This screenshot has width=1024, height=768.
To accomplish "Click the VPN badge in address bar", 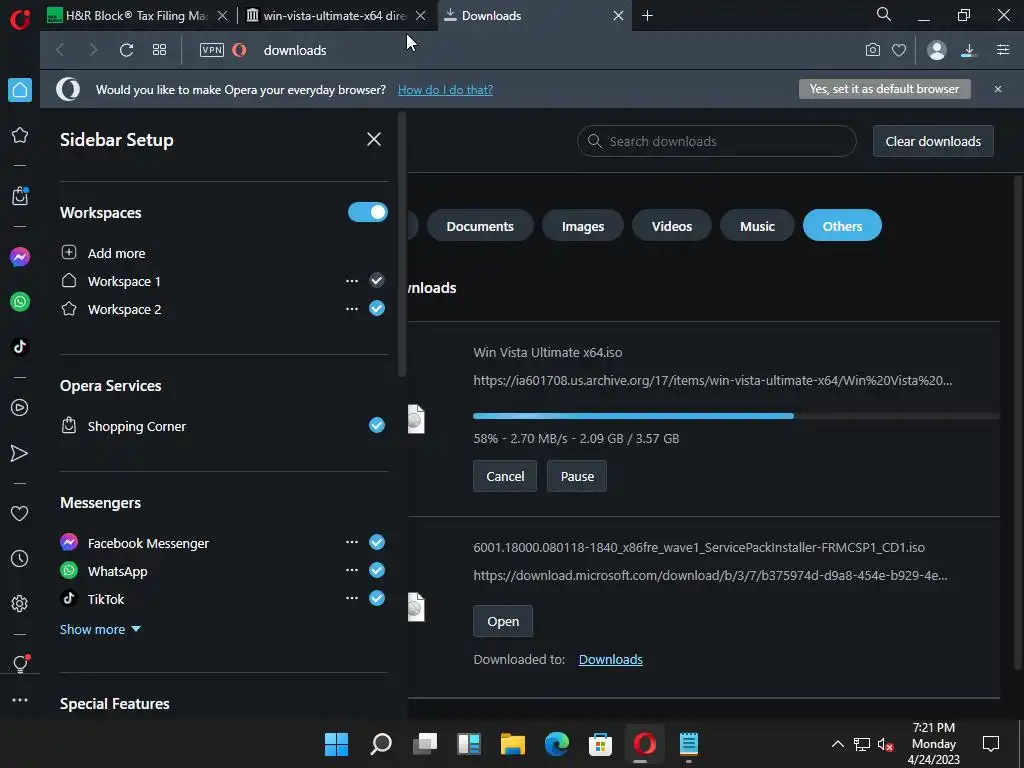I will tap(212, 50).
